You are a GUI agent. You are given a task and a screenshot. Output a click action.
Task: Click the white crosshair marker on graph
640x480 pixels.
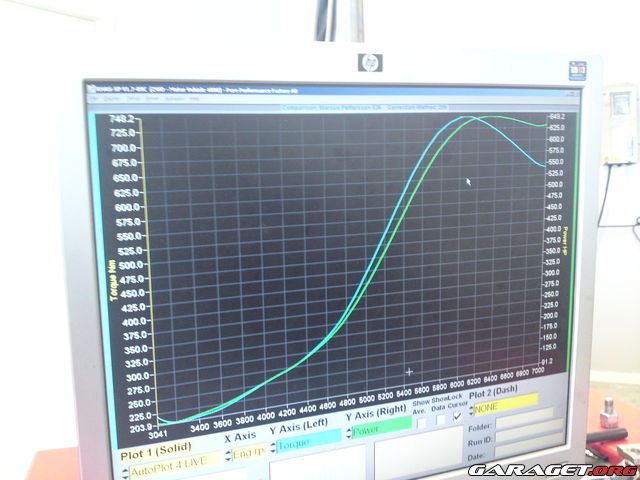pos(409,372)
